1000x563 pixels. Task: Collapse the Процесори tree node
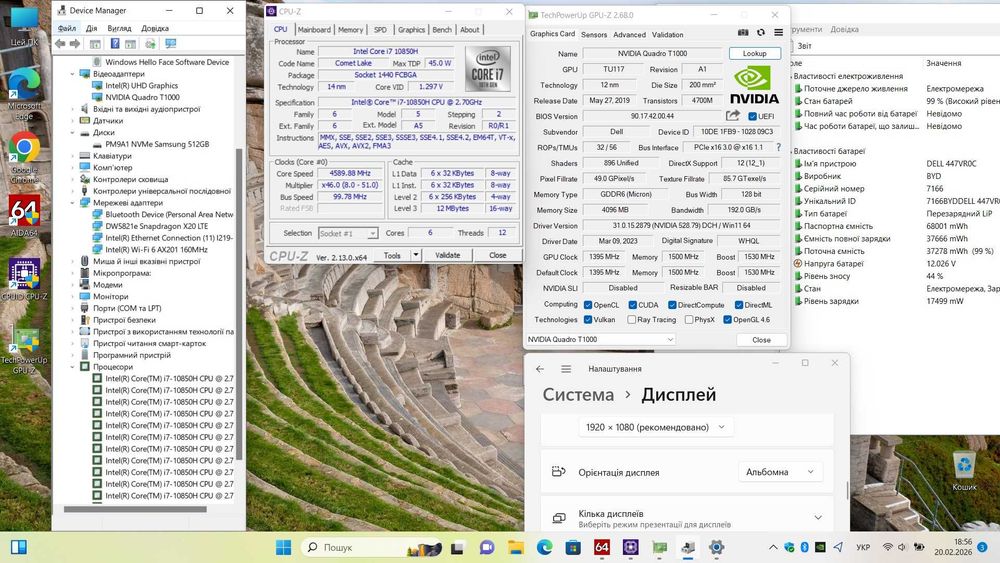(x=72, y=367)
